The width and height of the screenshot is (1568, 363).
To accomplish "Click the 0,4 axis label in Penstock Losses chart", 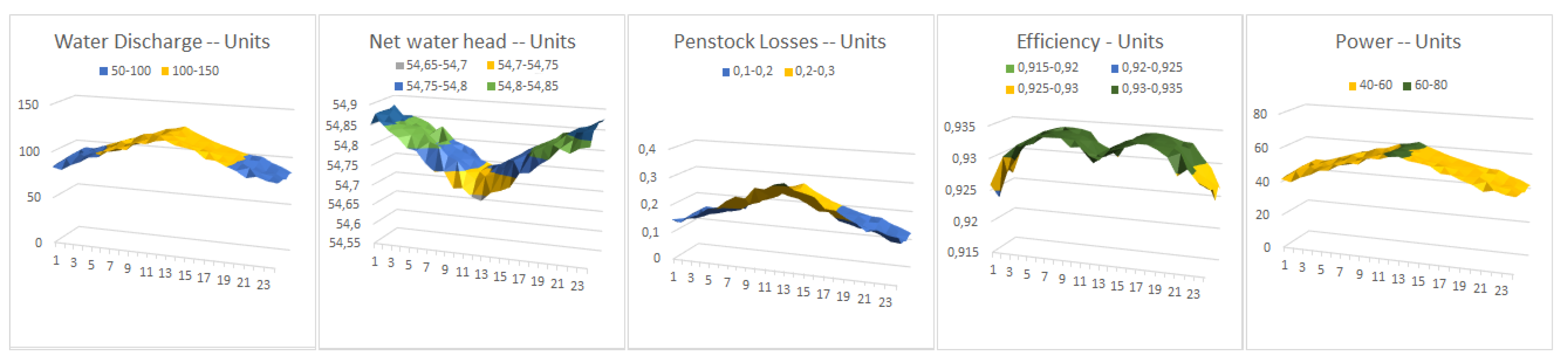I will [647, 149].
